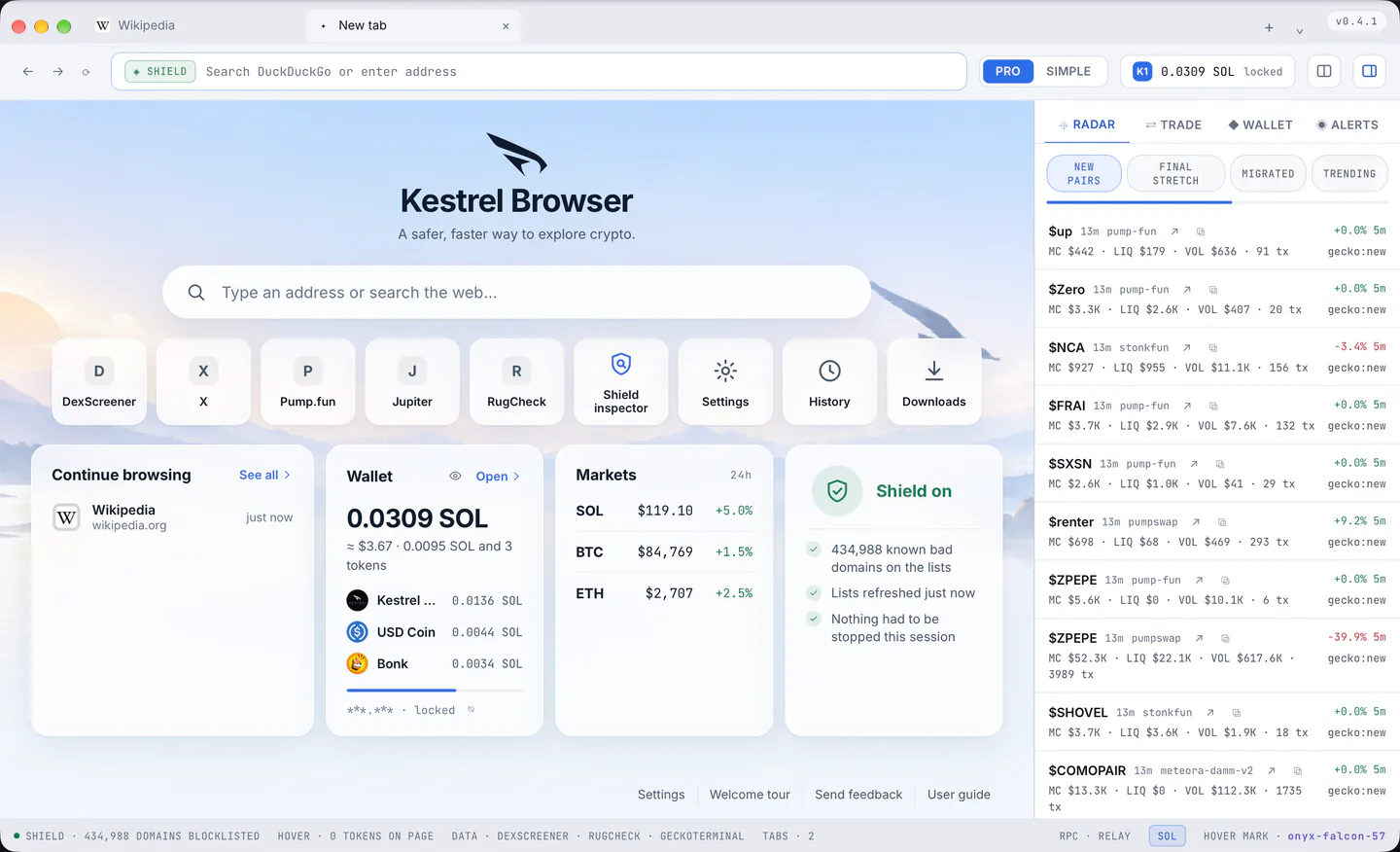Open $COMOPAIR pair with its arrow icon

click(1272, 771)
